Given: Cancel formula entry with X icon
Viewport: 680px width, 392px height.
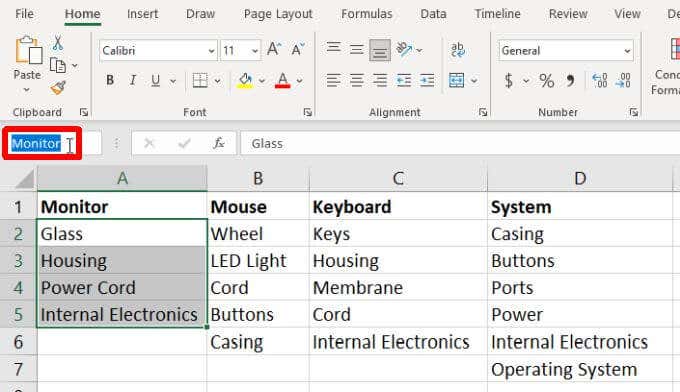Looking at the screenshot, I should coord(149,143).
